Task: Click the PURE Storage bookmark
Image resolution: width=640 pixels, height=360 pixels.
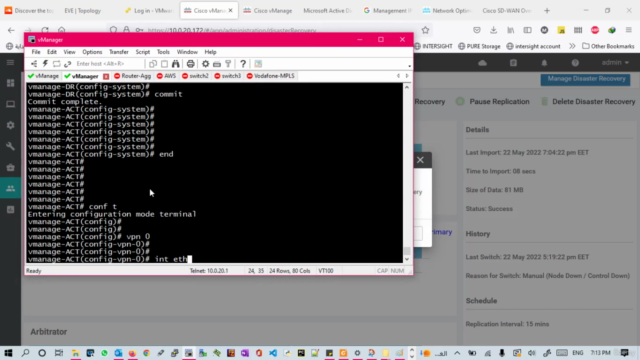Action: [x=479, y=46]
